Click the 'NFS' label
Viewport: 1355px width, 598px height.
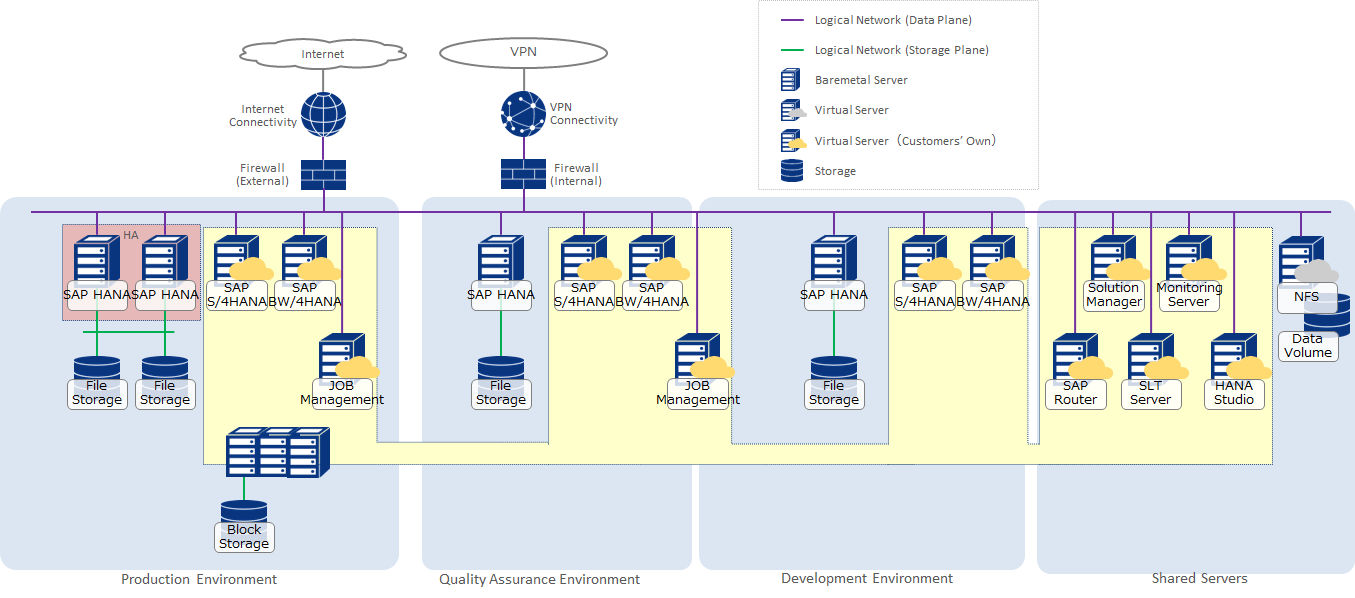tap(1306, 297)
